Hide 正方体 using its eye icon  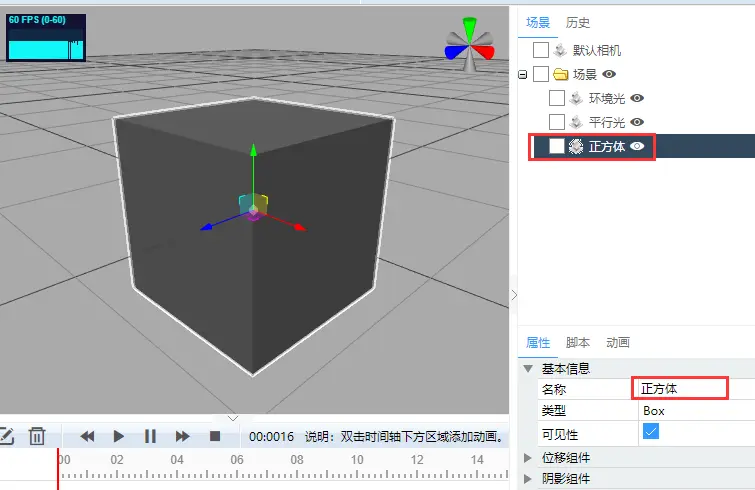(x=637, y=146)
